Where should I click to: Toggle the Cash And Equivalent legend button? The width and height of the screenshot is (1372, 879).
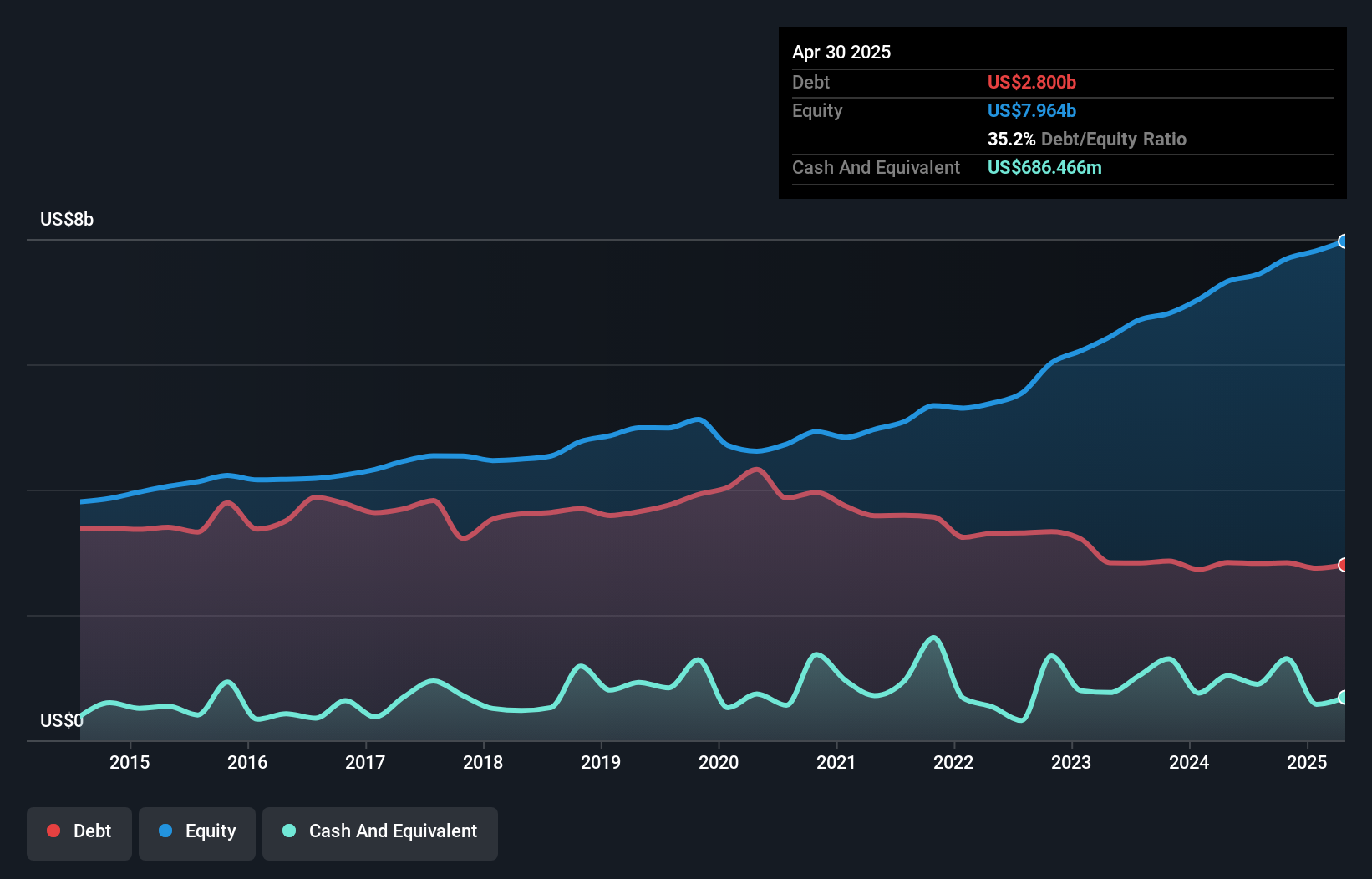pos(380,833)
